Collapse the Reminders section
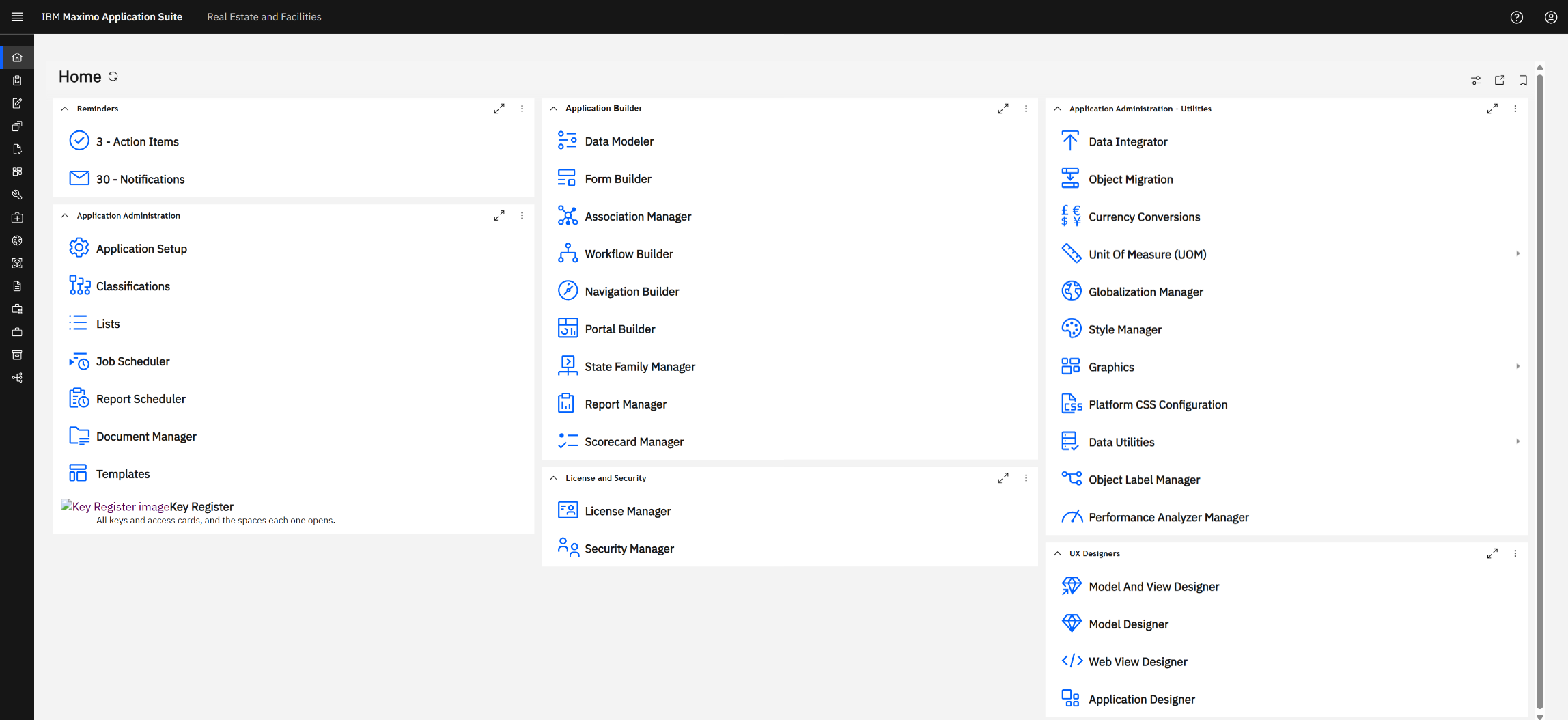This screenshot has width=1568, height=720. (65, 109)
